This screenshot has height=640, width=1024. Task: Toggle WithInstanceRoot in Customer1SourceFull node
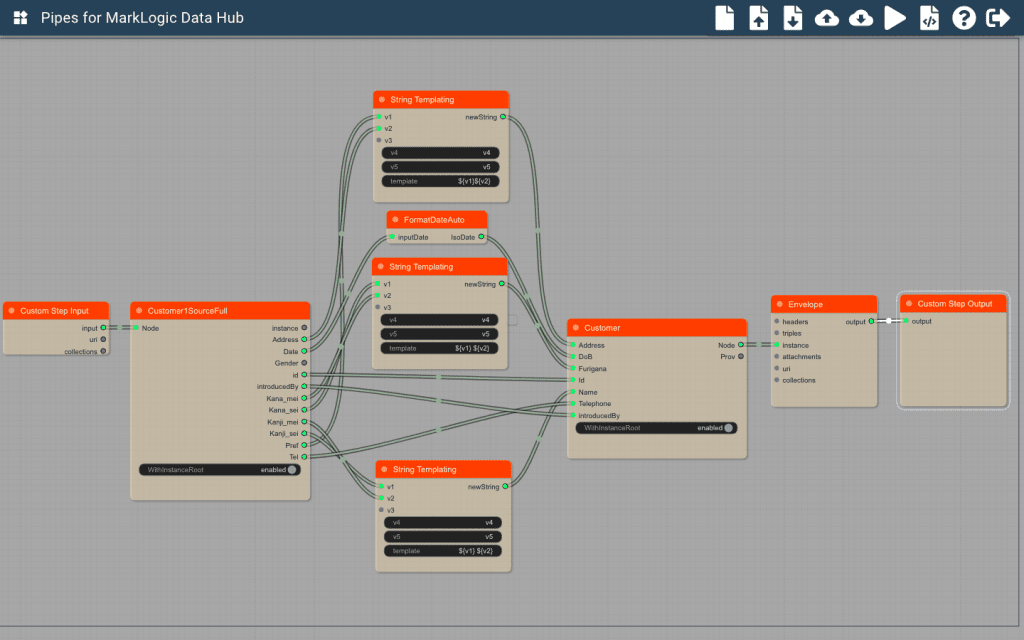click(x=292, y=469)
